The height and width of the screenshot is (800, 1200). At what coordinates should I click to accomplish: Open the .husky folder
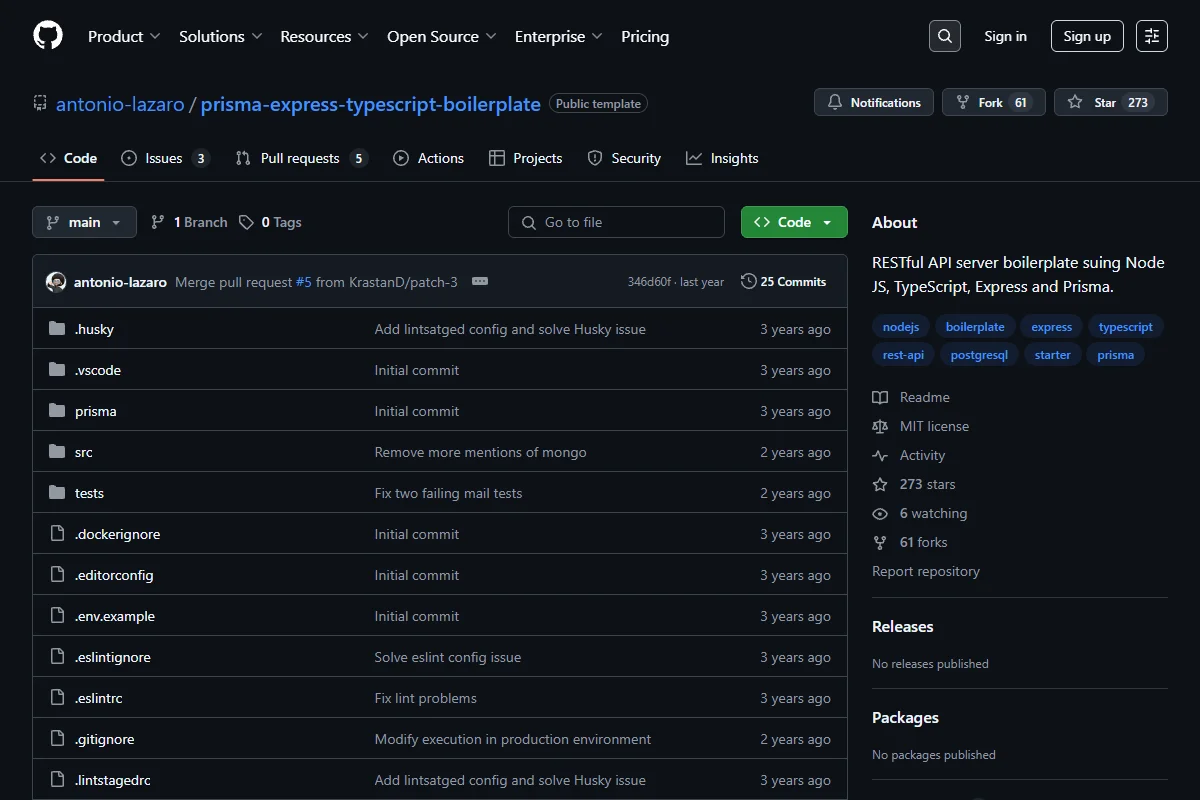(x=94, y=329)
